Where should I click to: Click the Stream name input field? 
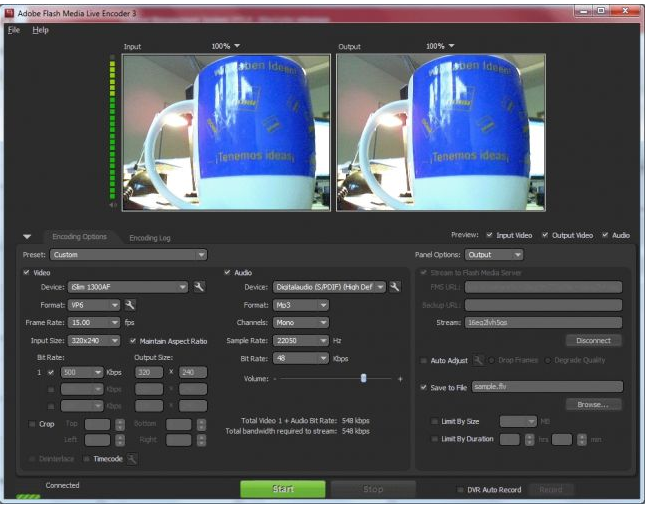click(x=542, y=323)
